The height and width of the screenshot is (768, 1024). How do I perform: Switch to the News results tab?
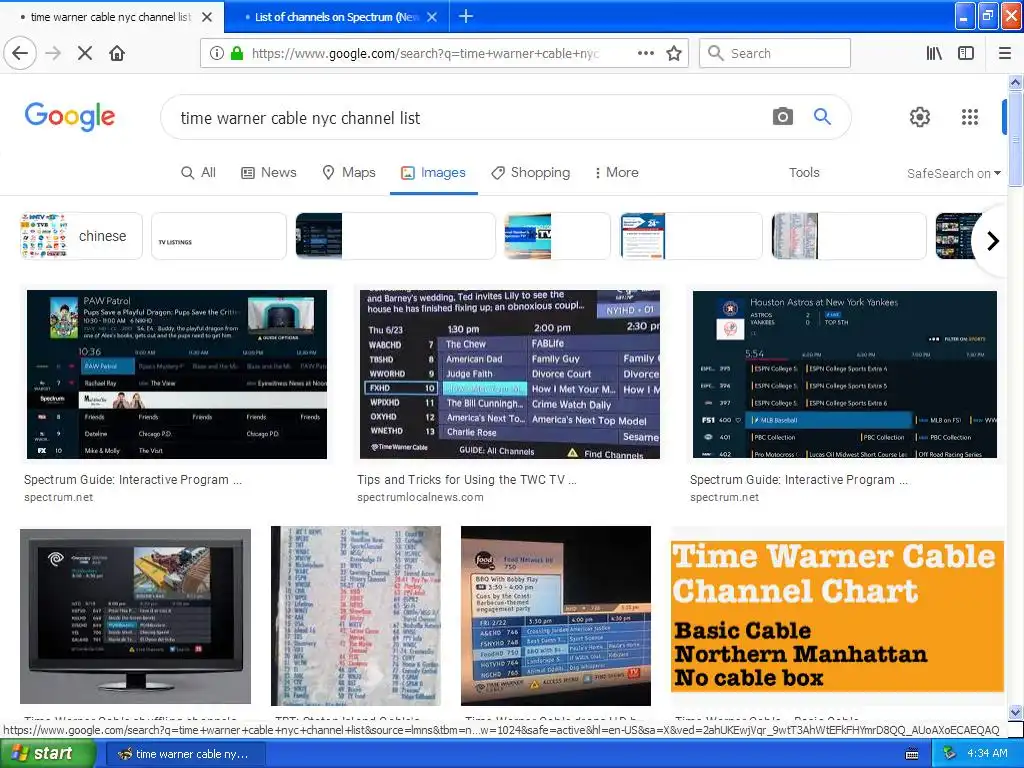[268, 172]
